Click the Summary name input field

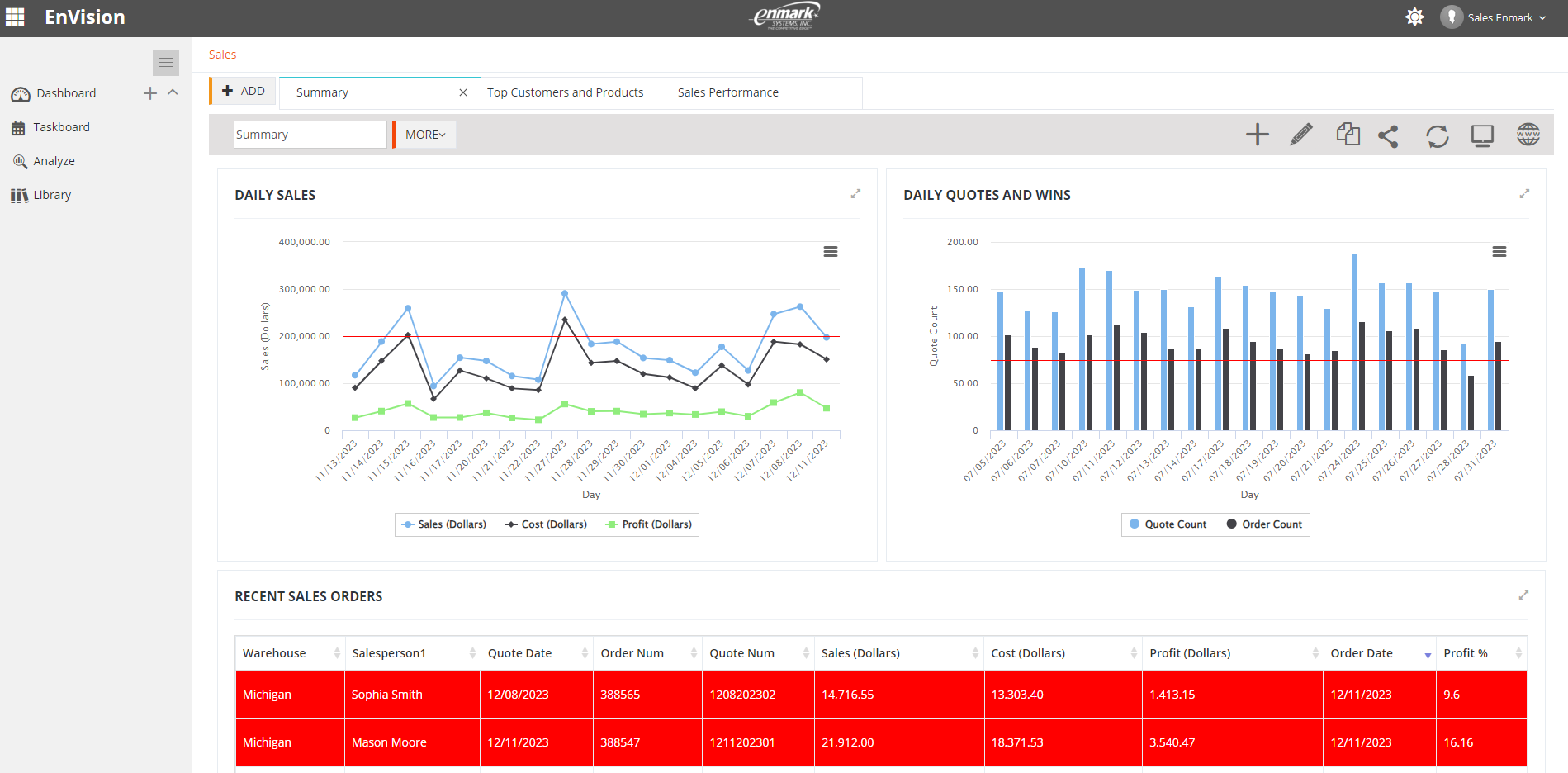[310, 134]
